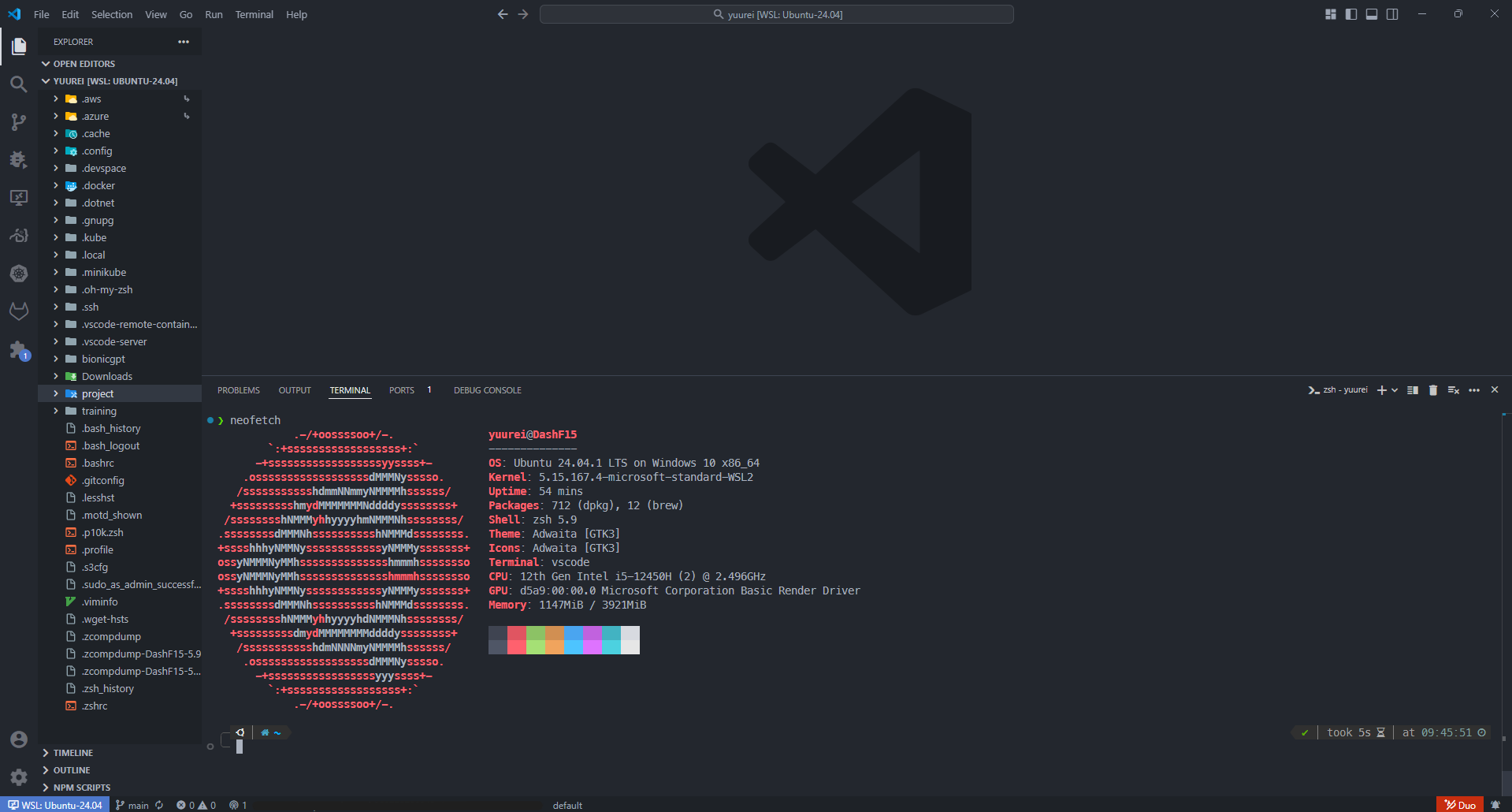Toggle the secondary side bar visibility
This screenshot has width=1512, height=812.
1392,14
